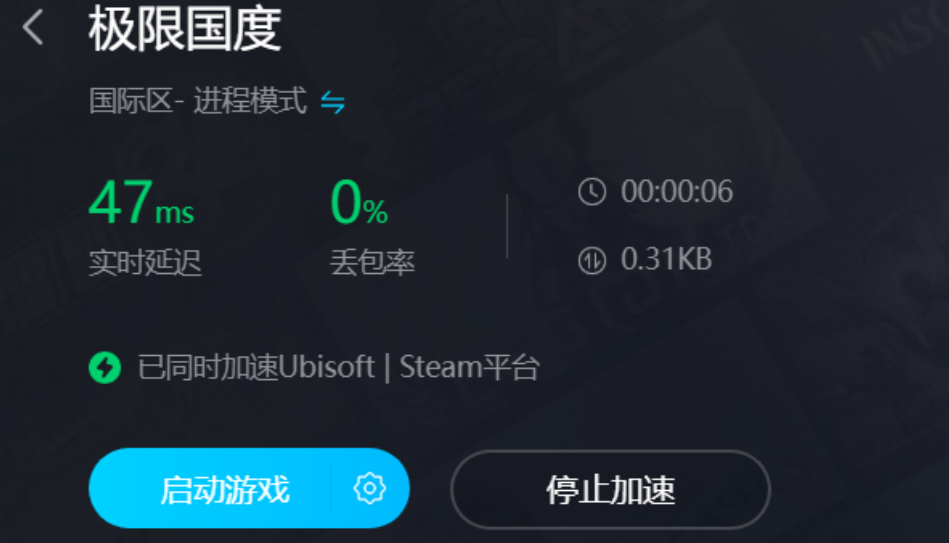Image resolution: width=949 pixels, height=543 pixels.
Task: Go back using the left chevron arrow
Action: [33, 27]
